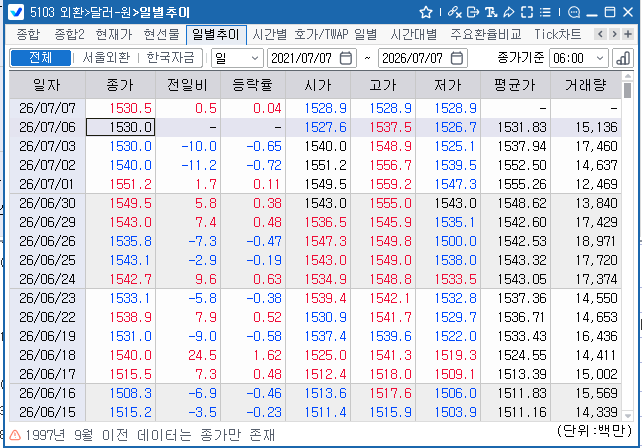Switch to the 종합2 tab
The width and height of the screenshot is (642, 448).
click(69, 34)
